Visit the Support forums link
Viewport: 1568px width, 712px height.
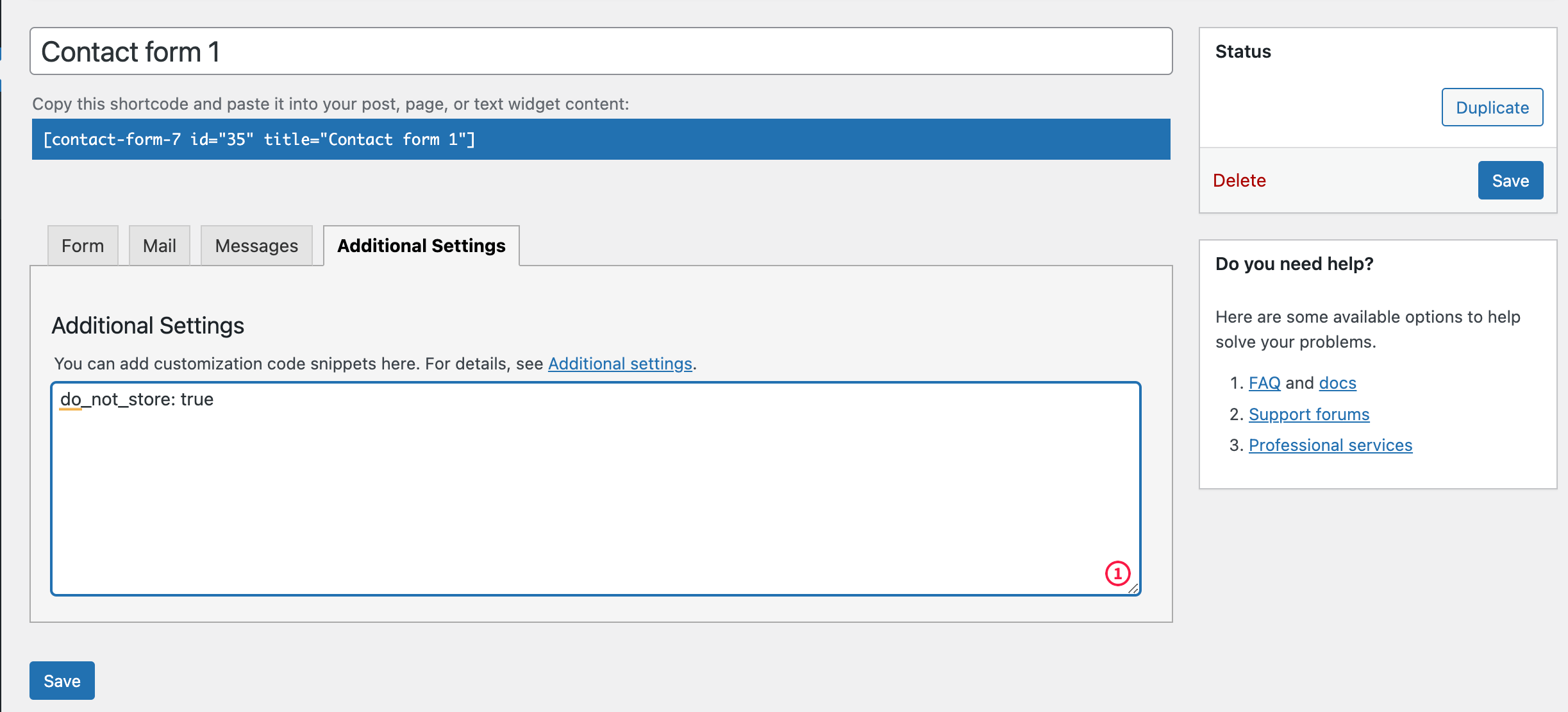tap(1308, 414)
